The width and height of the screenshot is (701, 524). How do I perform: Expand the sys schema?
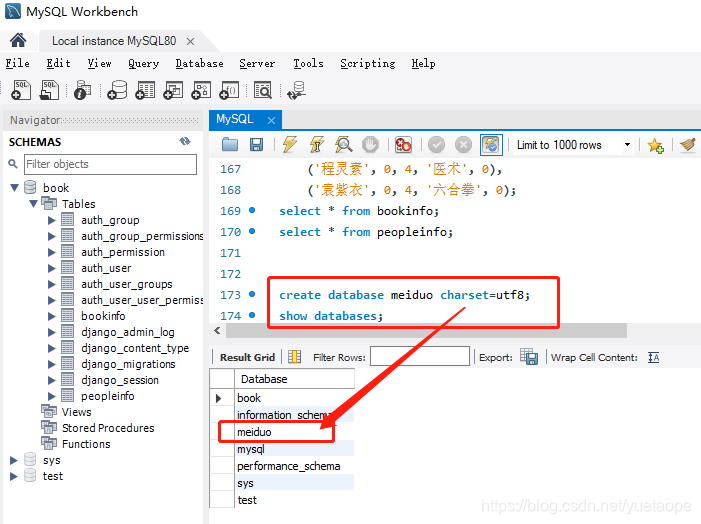coord(14,460)
